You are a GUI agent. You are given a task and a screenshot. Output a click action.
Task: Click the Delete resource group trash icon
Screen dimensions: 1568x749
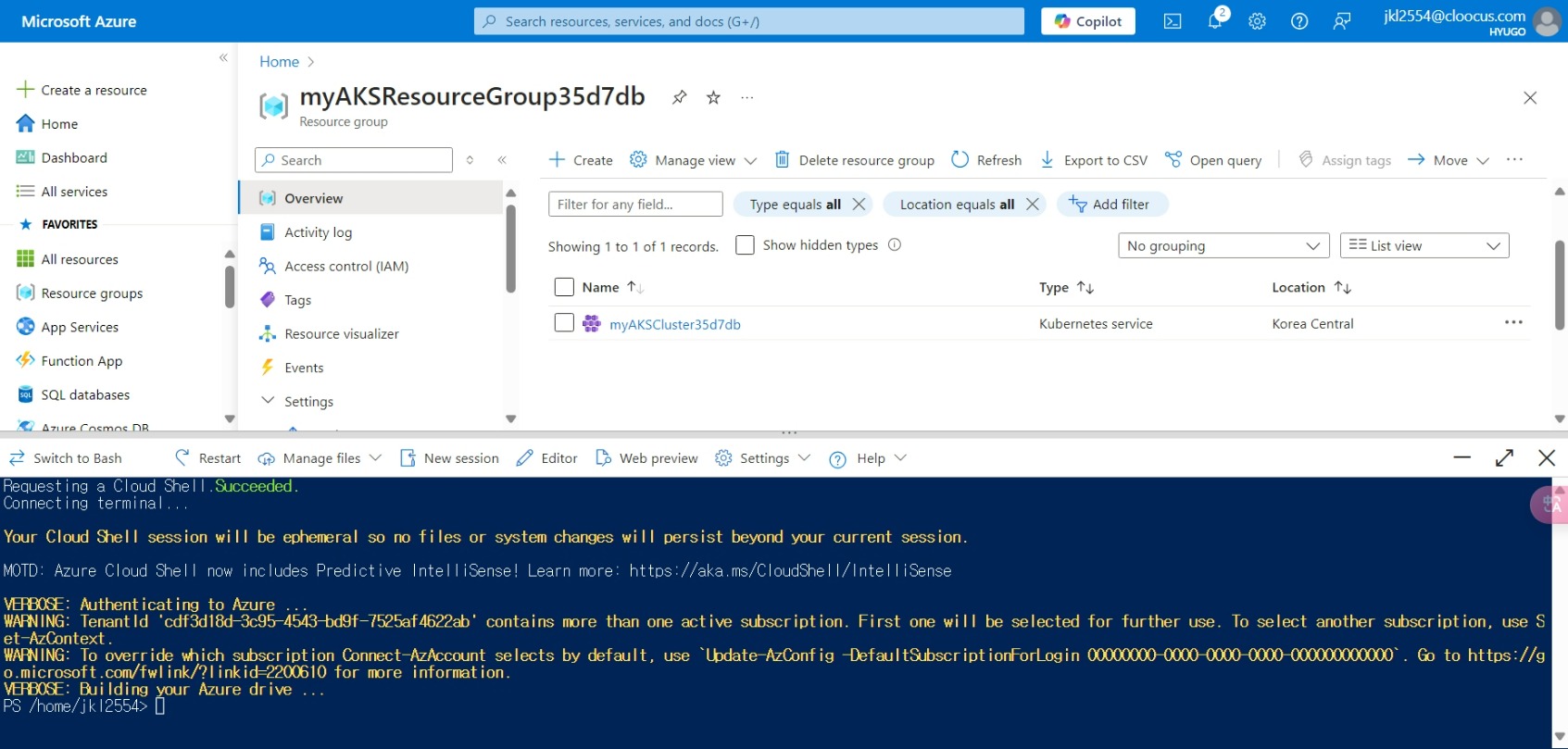[x=783, y=159]
